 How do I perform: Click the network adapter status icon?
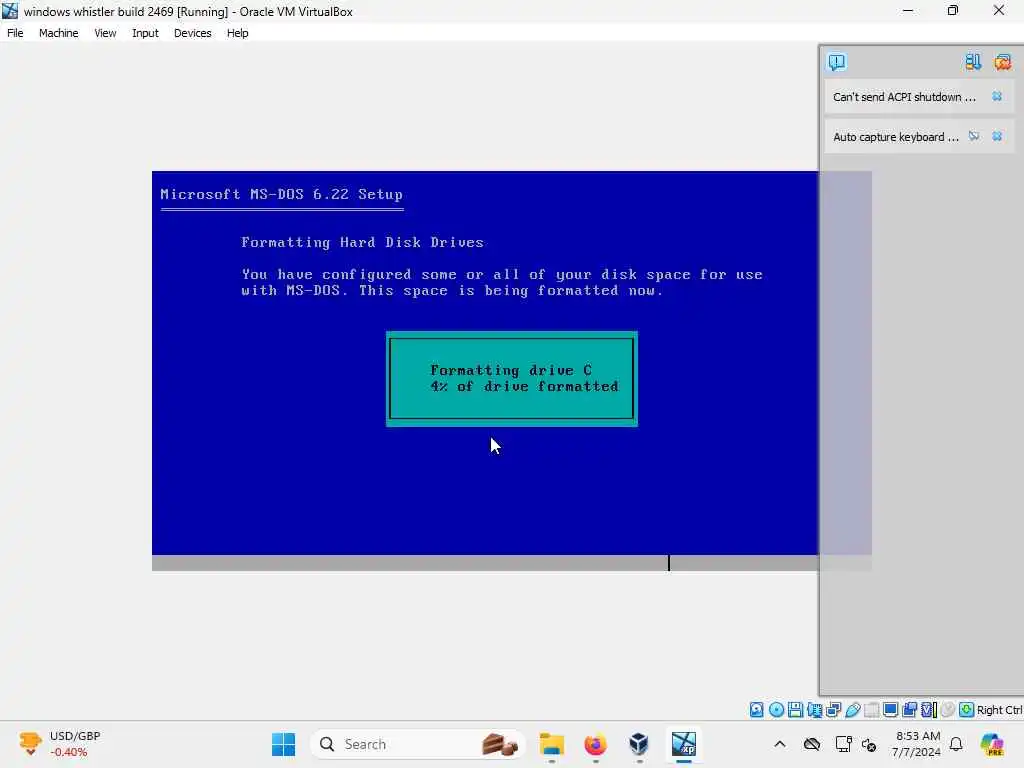tap(833, 710)
